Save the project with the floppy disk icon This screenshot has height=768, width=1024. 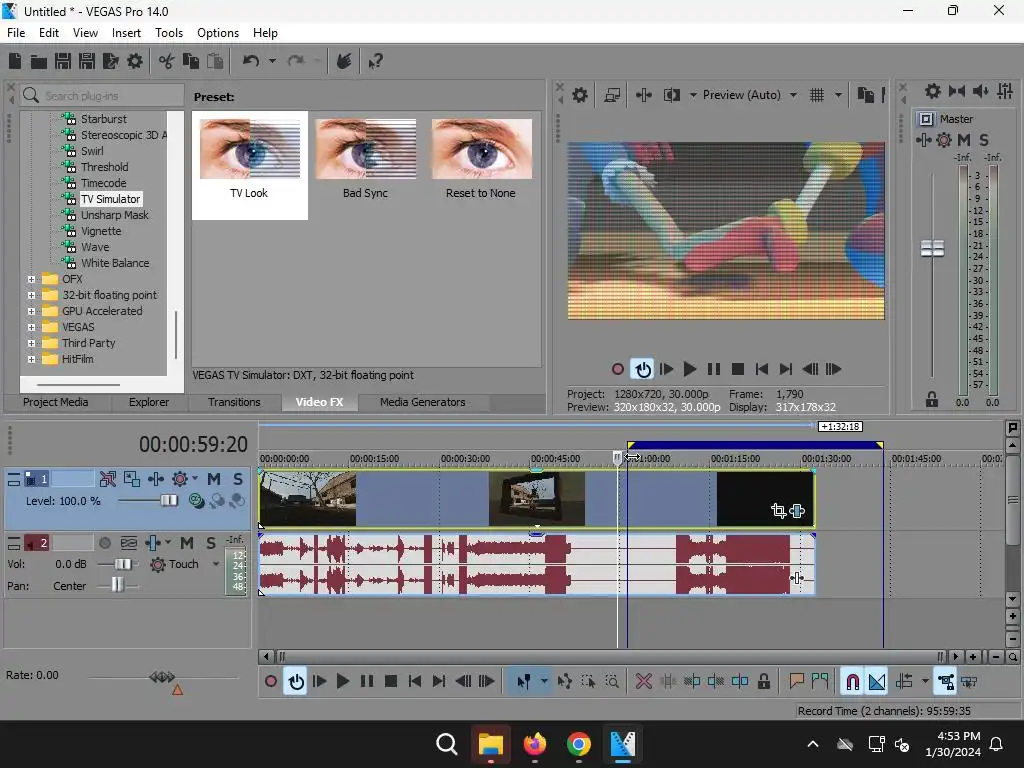(x=63, y=61)
